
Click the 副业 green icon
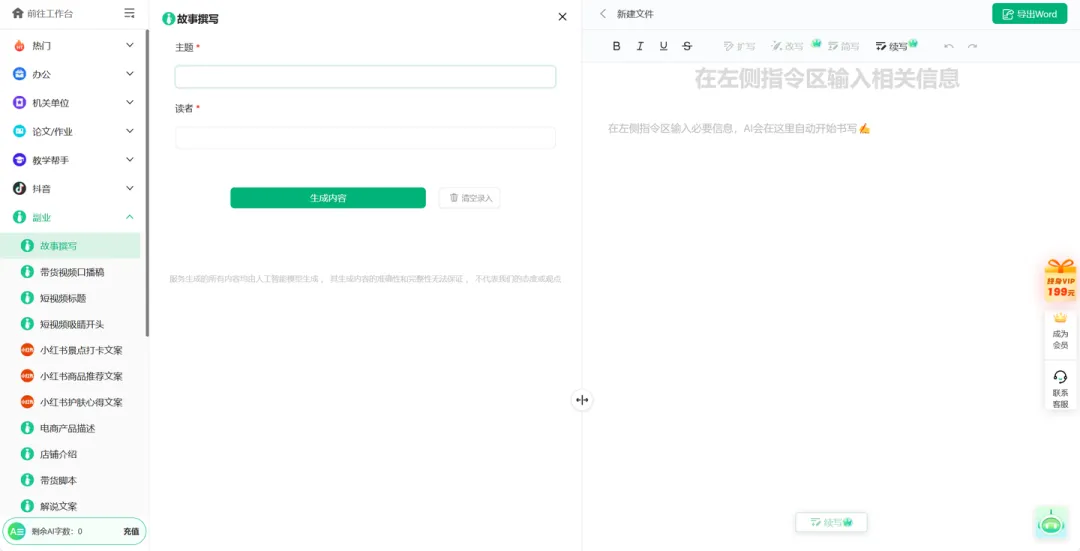[19, 217]
